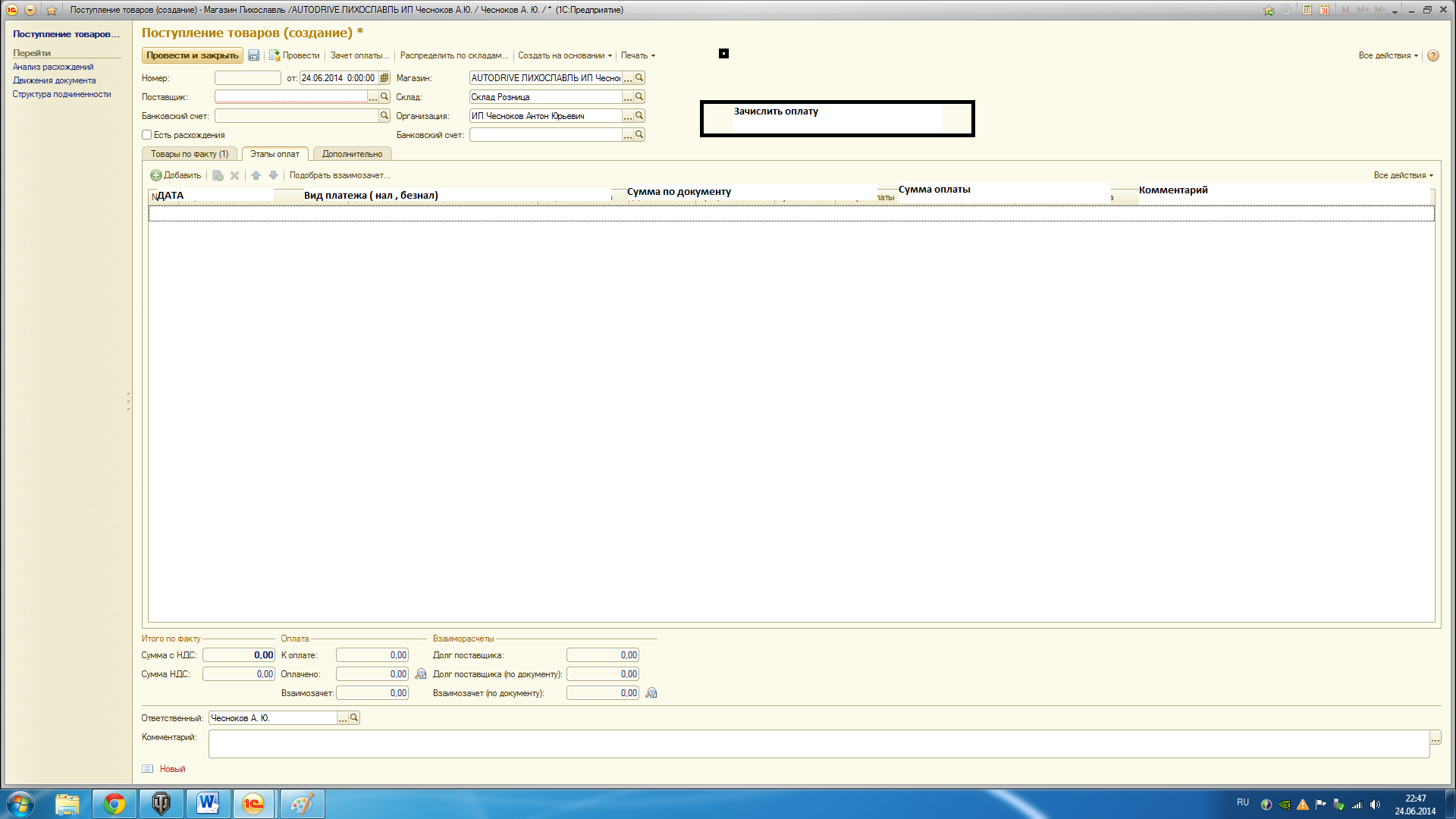This screenshot has width=1456, height=819.
Task: Expand top Все действия menu
Action: click(x=1388, y=55)
